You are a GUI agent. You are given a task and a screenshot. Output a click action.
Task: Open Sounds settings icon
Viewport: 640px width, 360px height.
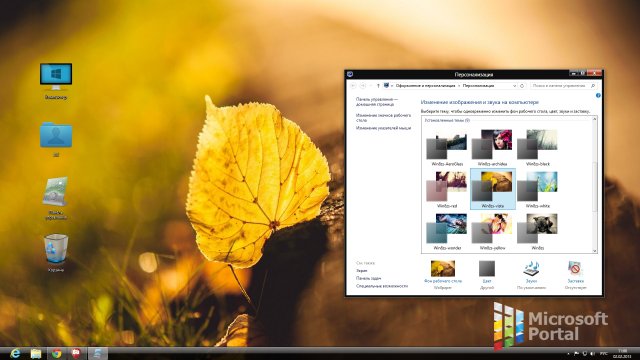[531, 269]
